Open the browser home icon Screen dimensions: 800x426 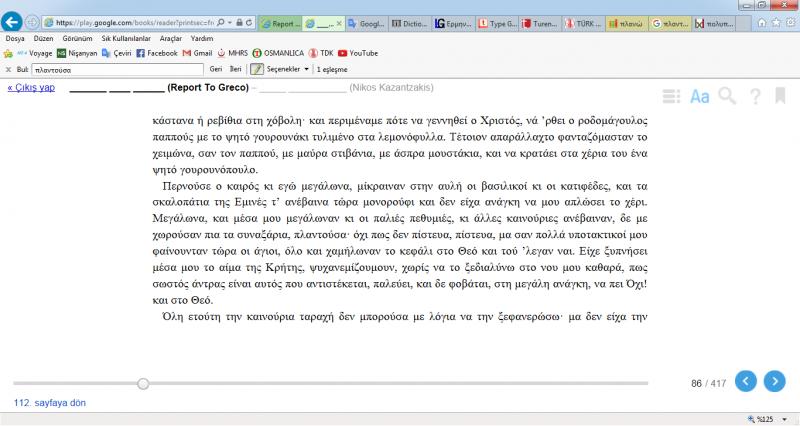click(762, 23)
